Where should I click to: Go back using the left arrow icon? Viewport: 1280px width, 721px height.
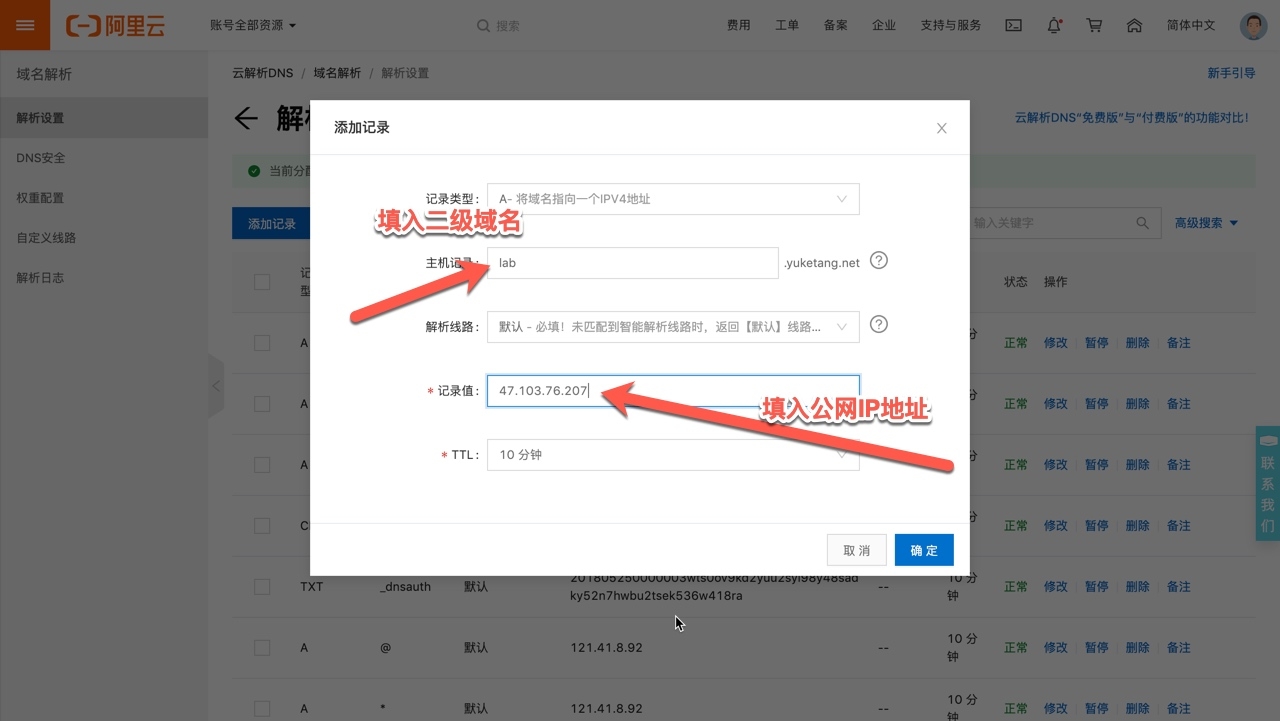246,119
